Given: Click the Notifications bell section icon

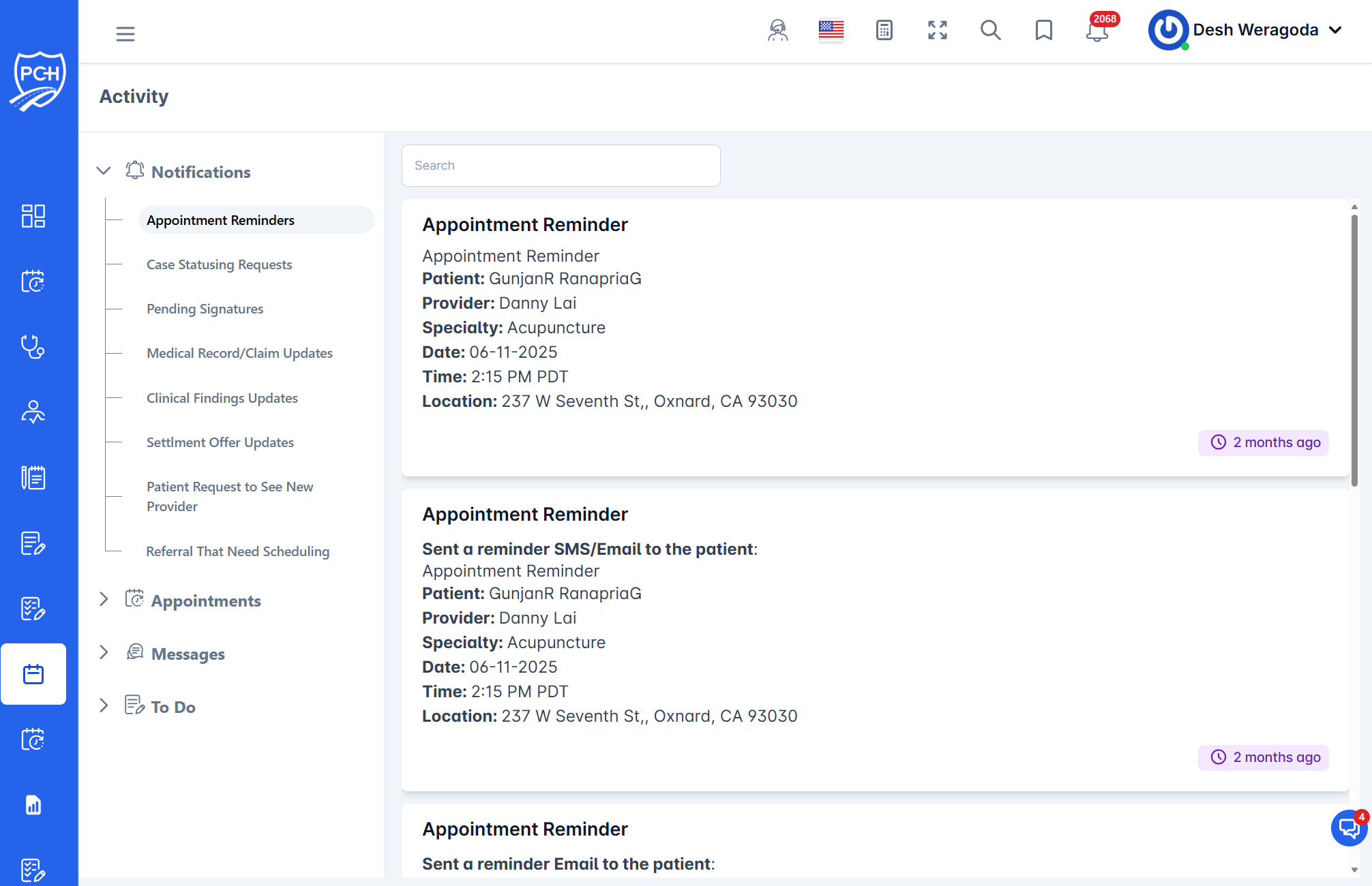Looking at the screenshot, I should coord(134,170).
